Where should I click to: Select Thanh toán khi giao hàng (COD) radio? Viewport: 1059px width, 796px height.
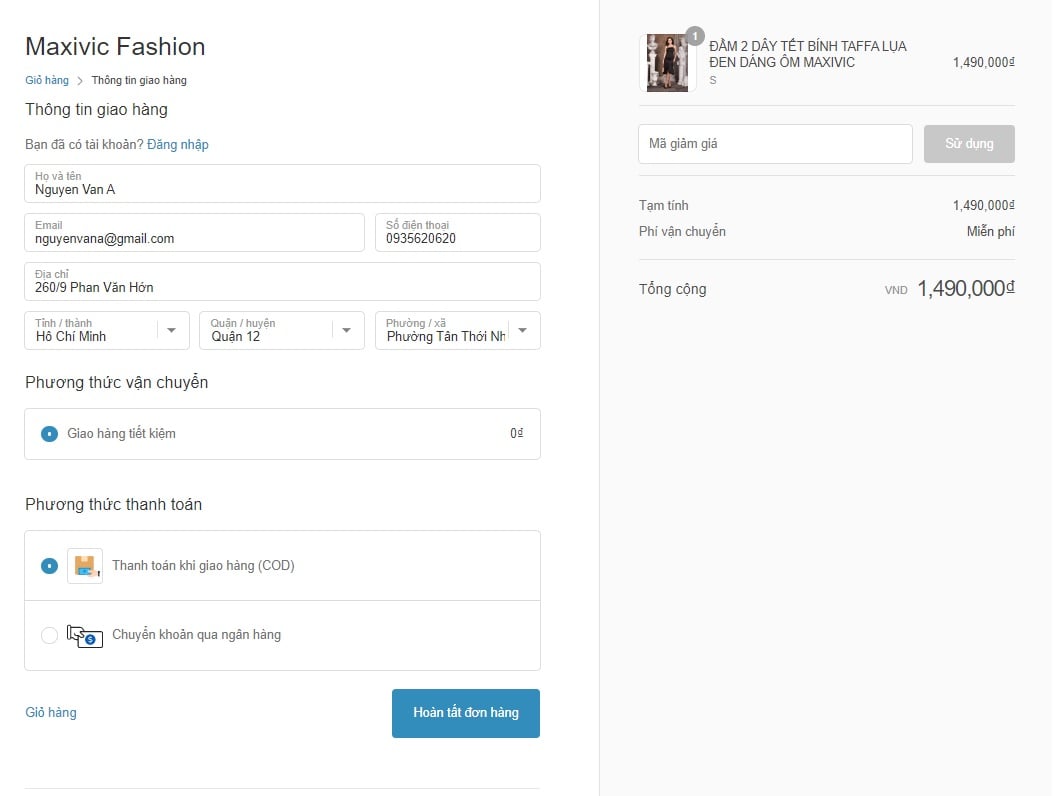[x=49, y=566]
